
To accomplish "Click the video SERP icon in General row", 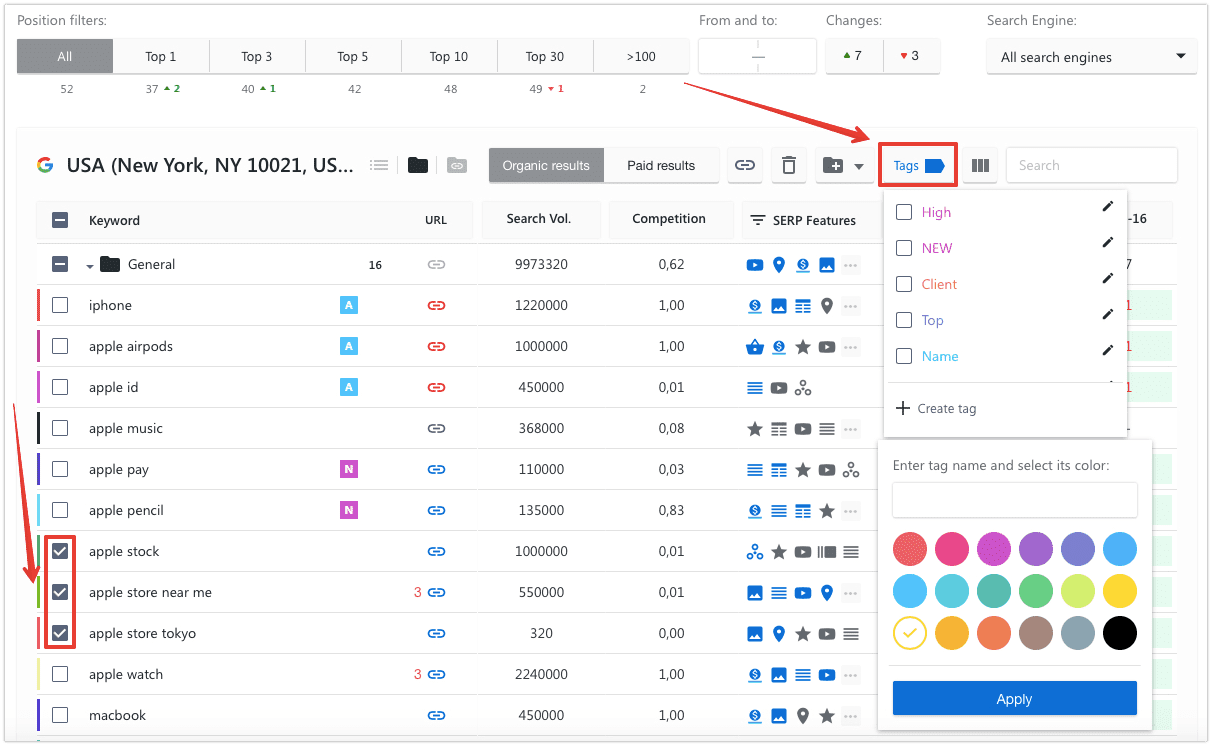I will [755, 265].
